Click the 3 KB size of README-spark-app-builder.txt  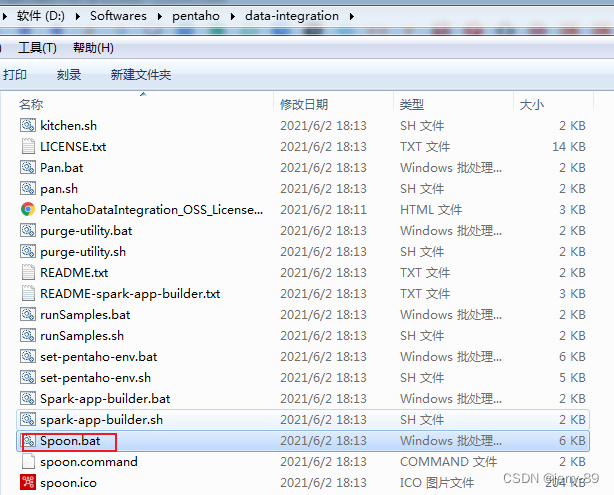[x=572, y=294]
